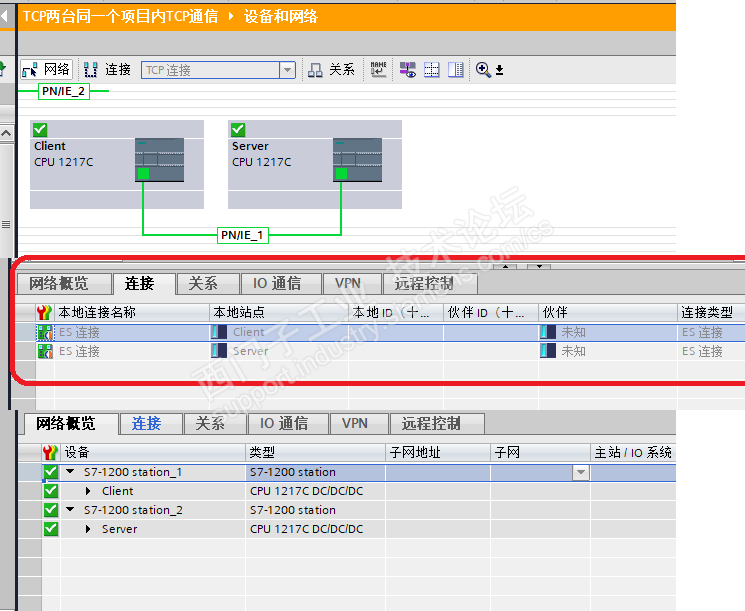Click the remember layout split-pane icon
Screen dimensions: 745x611
click(x=456, y=70)
